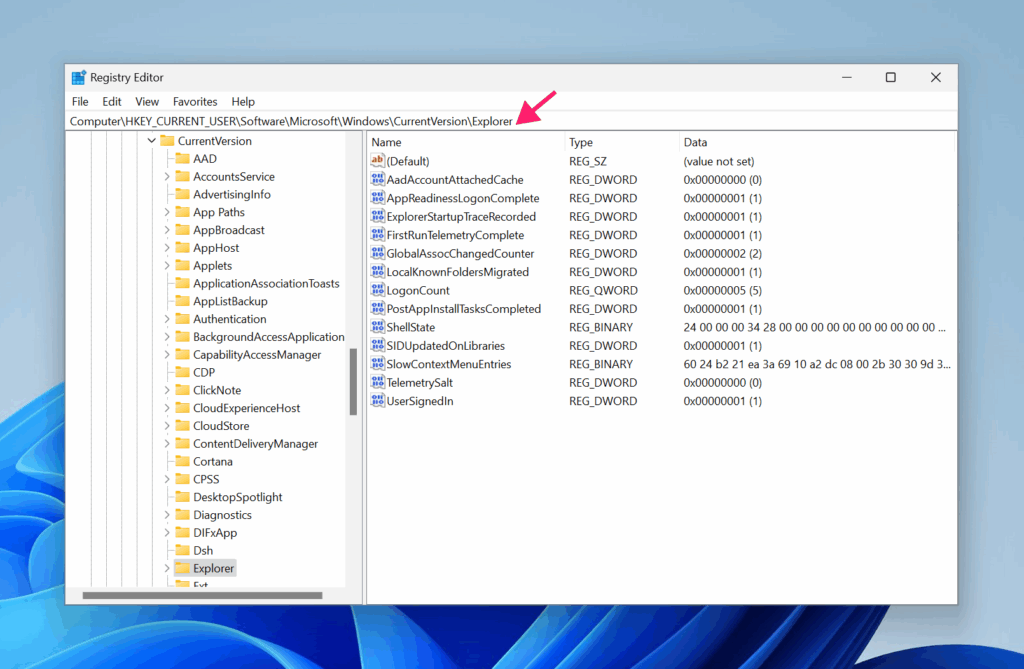Click the GlobalAssocChangedCounter value icon
The image size is (1024, 669).
point(377,253)
